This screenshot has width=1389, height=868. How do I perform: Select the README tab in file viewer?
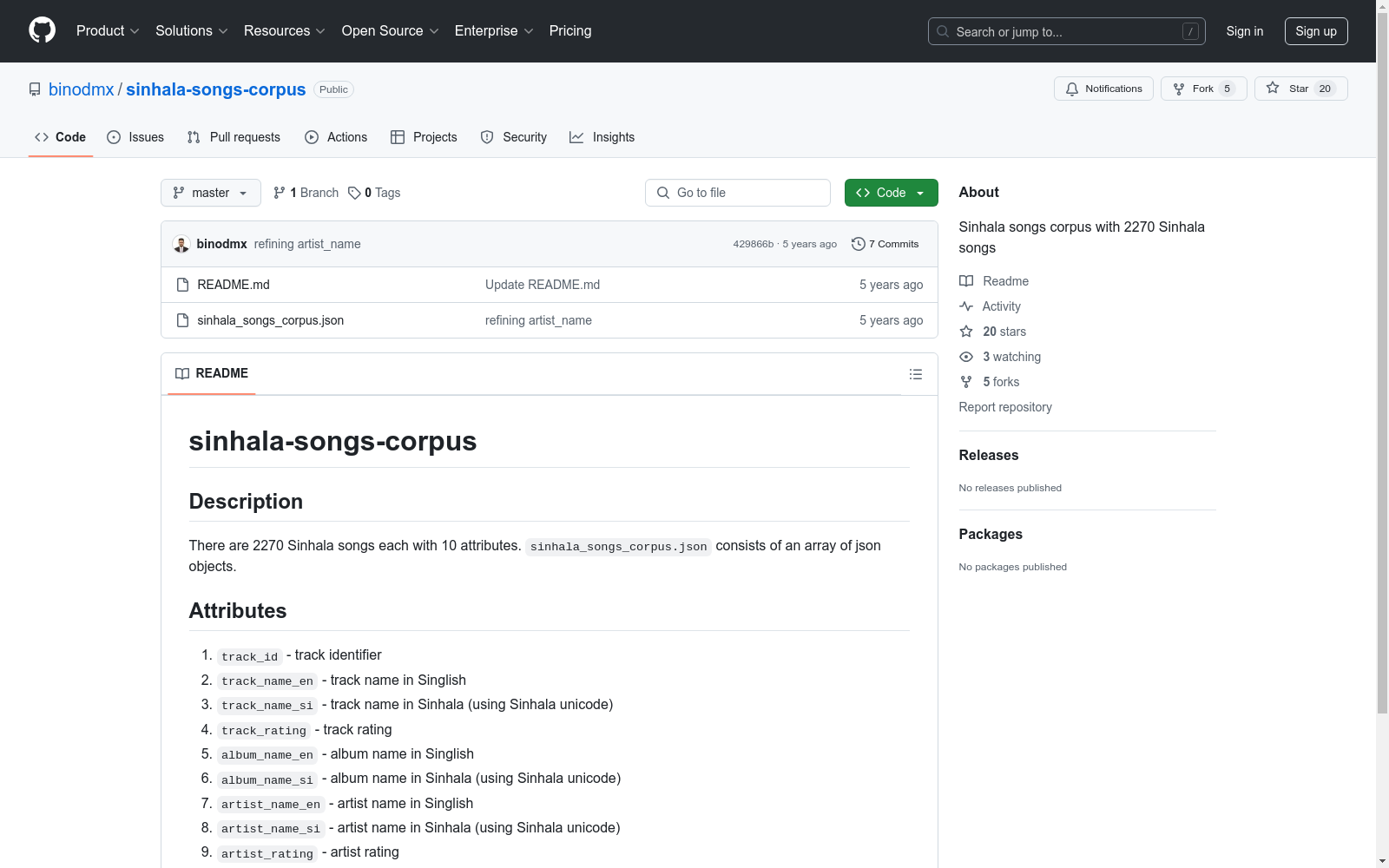(212, 373)
